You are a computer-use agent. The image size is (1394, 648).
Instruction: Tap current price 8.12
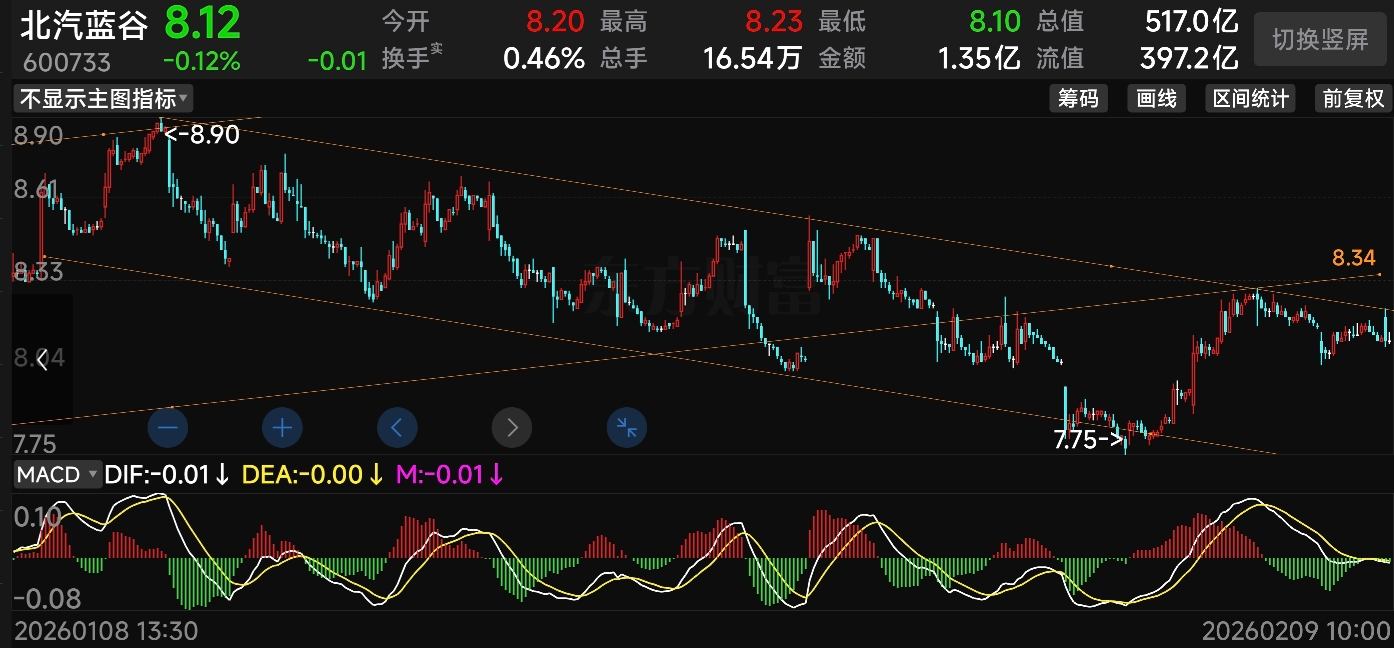click(x=202, y=22)
